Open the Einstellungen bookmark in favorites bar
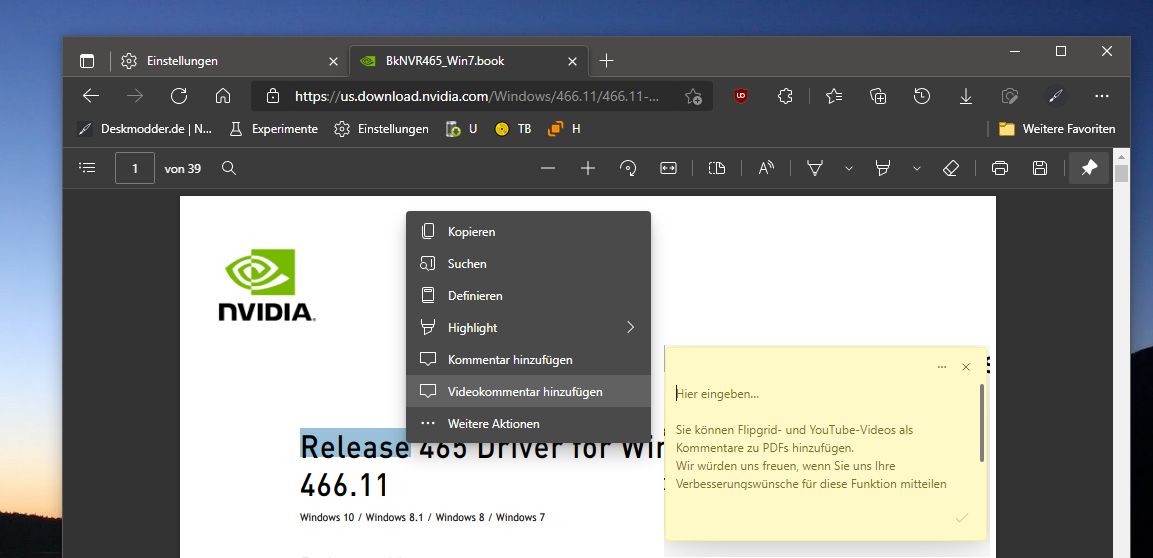Viewport: 1153px width, 558px height. click(x=381, y=129)
